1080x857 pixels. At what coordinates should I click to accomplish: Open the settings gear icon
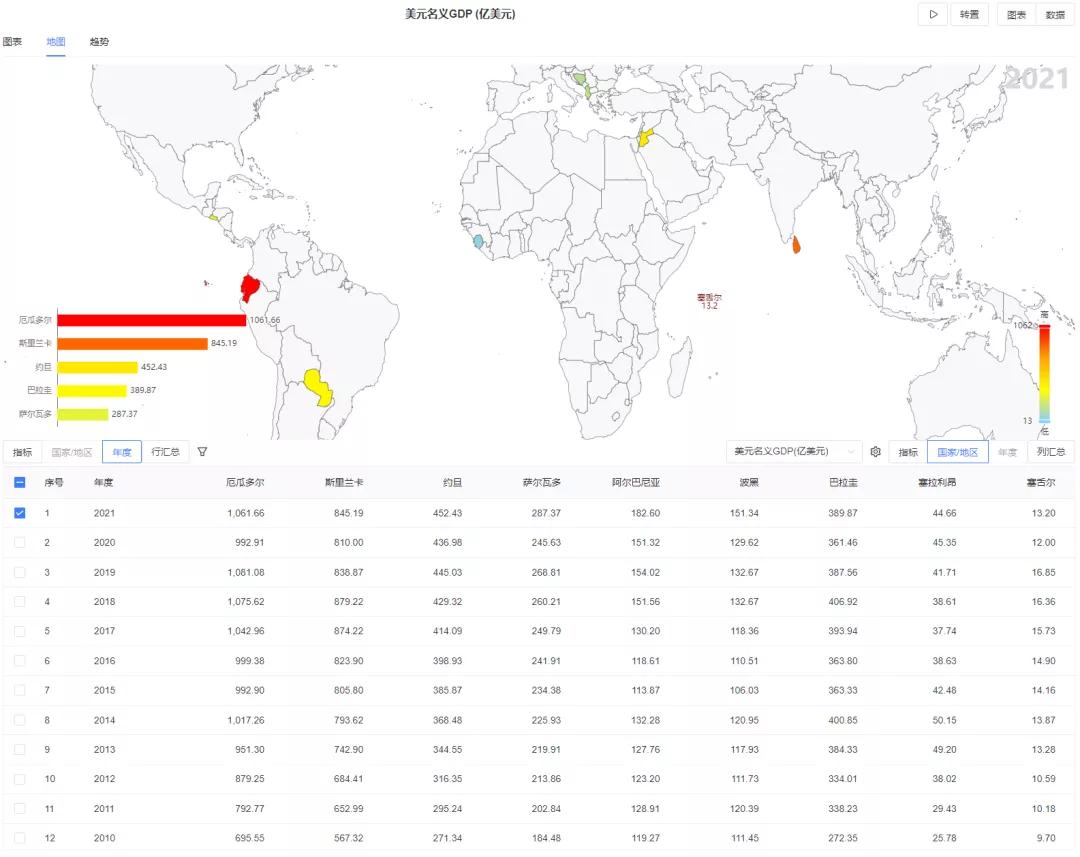[875, 452]
